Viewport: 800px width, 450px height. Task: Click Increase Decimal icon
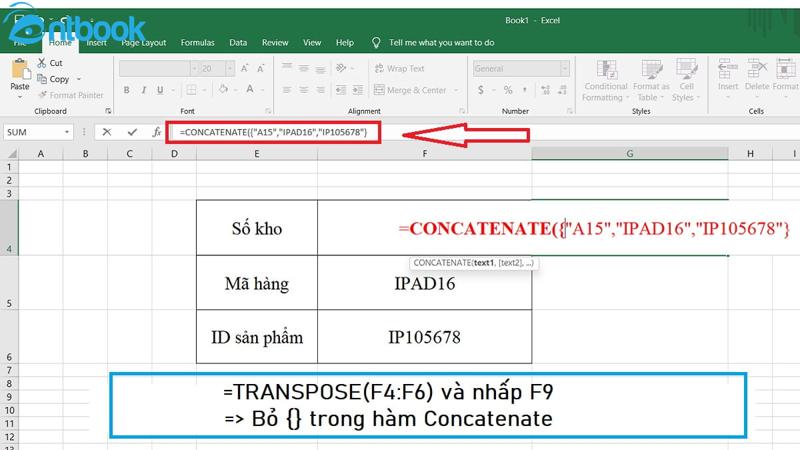click(x=545, y=90)
